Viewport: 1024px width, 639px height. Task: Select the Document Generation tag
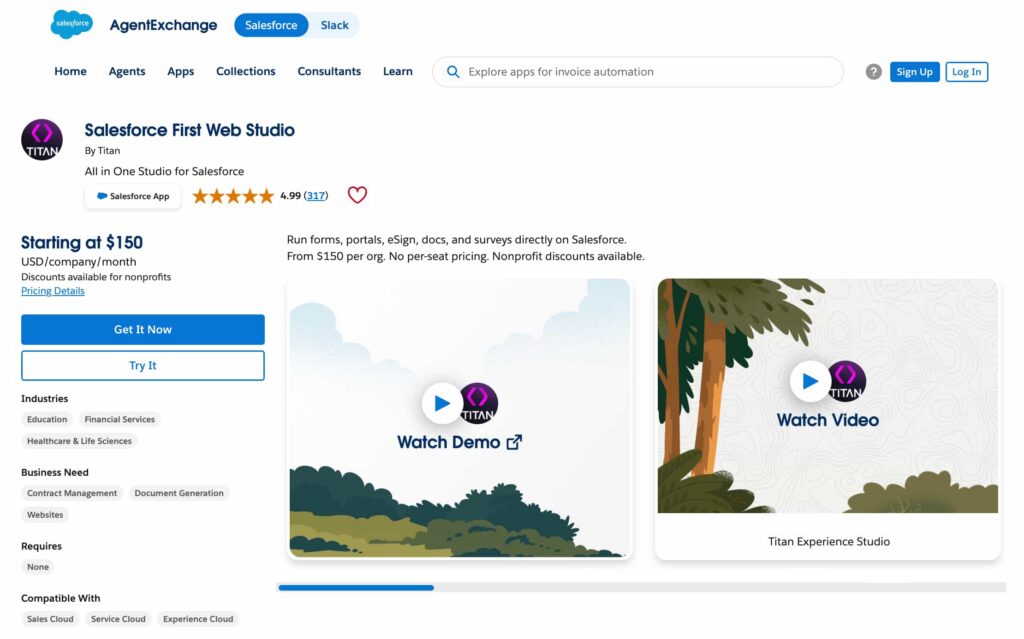pyautogui.click(x=179, y=493)
